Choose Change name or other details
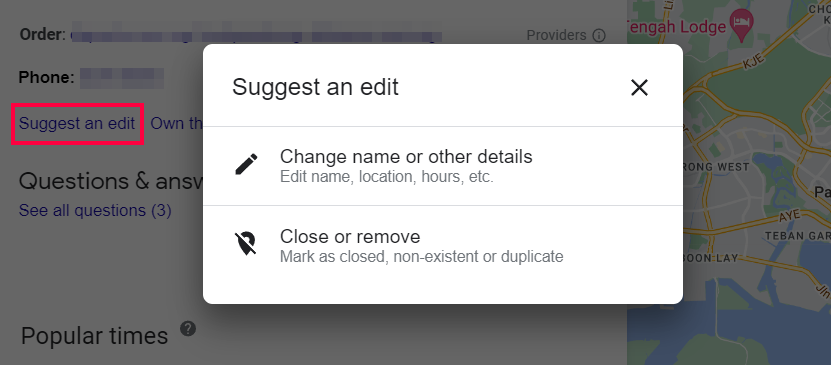831x365 pixels. pyautogui.click(x=443, y=166)
